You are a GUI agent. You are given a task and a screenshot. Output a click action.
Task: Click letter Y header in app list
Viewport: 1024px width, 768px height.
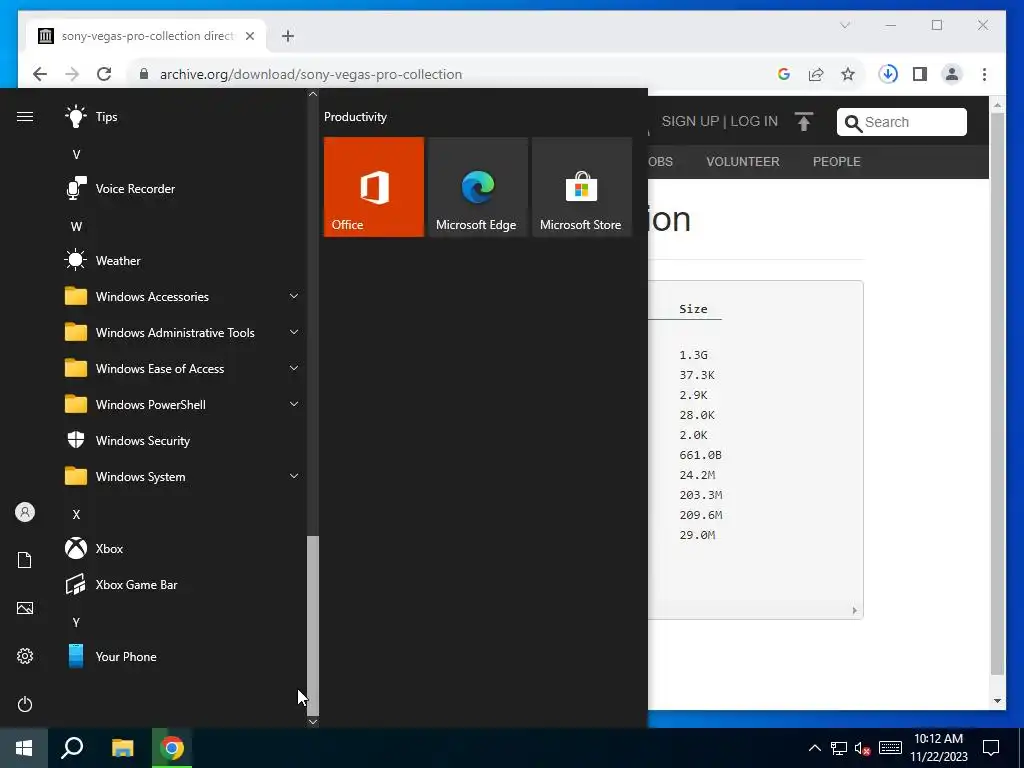76,622
